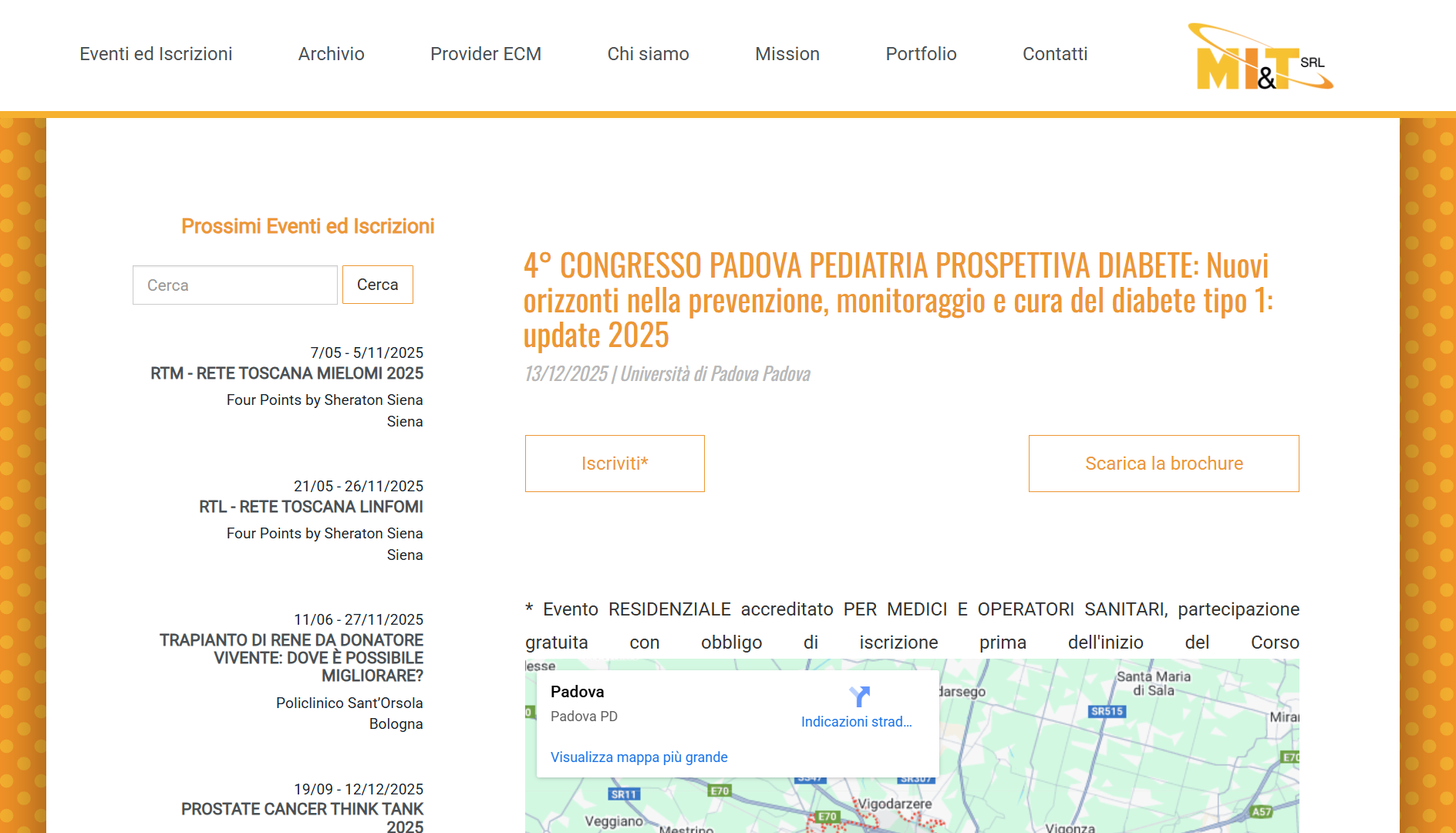Open Eventi ed Iscrizioni menu
Image resolution: width=1456 pixels, height=833 pixels.
156,54
